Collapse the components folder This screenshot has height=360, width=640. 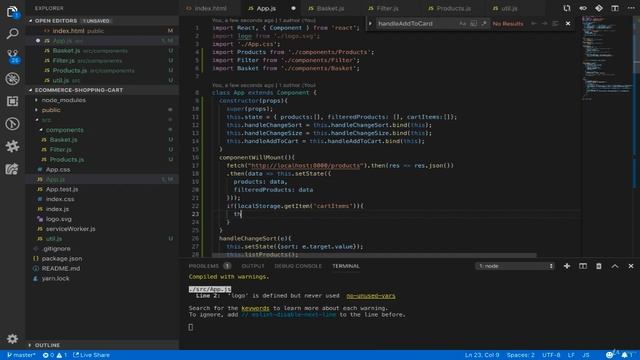(x=64, y=130)
